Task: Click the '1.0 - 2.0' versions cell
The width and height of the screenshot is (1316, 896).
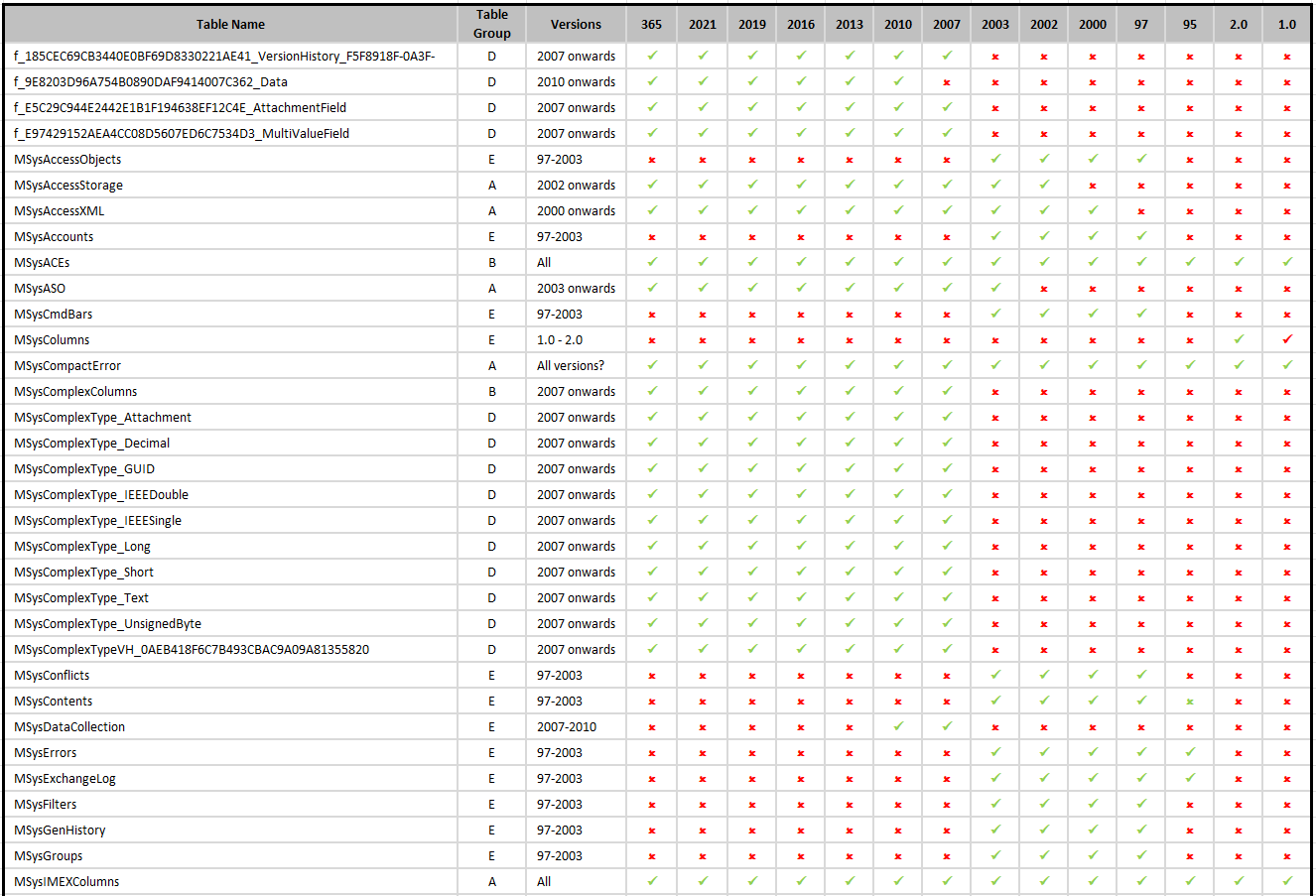Action: pyautogui.click(x=576, y=339)
